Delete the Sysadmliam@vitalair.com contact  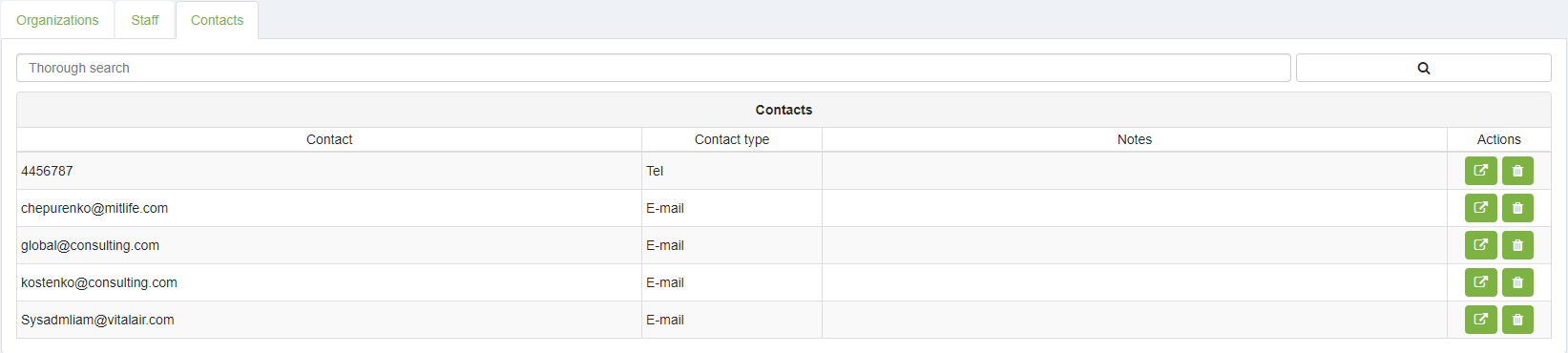coord(1517,320)
